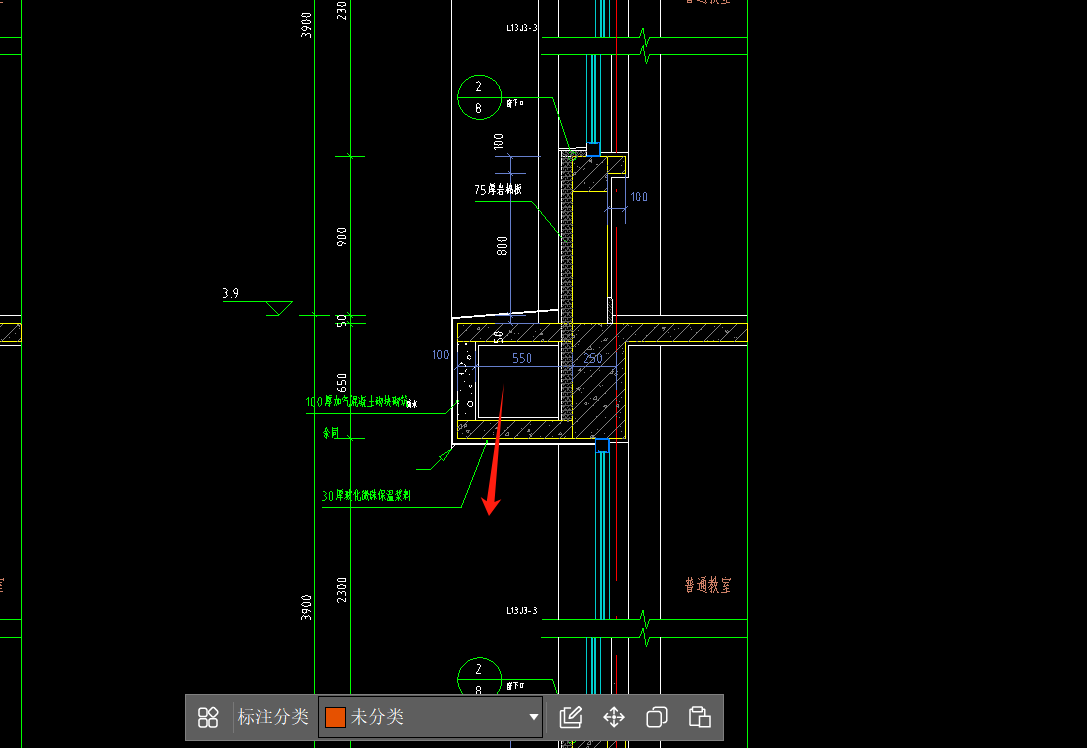Image resolution: width=1087 pixels, height=748 pixels.
Task: Click the paste clipboard icon
Action: point(699,717)
